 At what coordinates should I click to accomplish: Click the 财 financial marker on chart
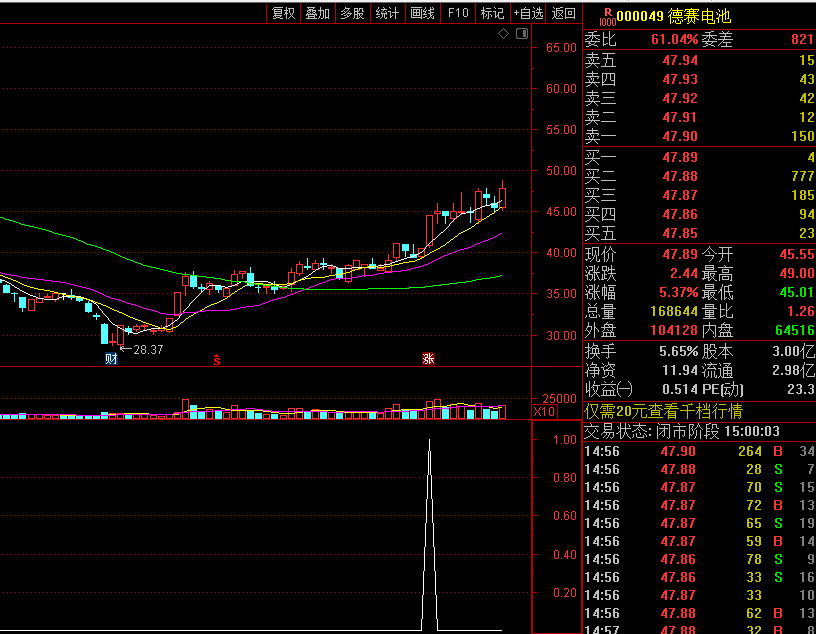(x=111, y=359)
